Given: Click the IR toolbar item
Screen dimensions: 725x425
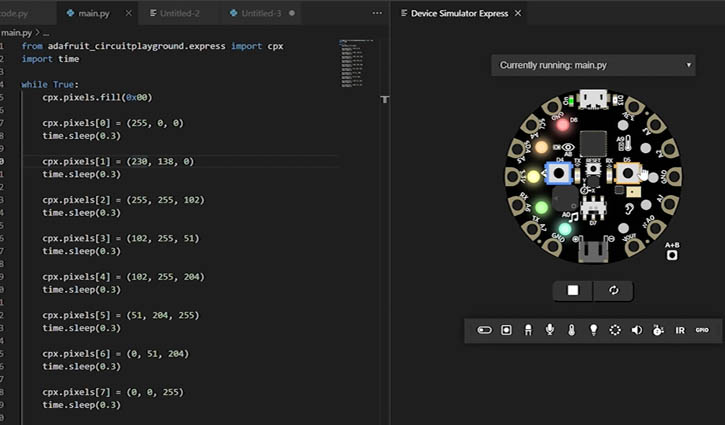Looking at the screenshot, I should (x=680, y=330).
